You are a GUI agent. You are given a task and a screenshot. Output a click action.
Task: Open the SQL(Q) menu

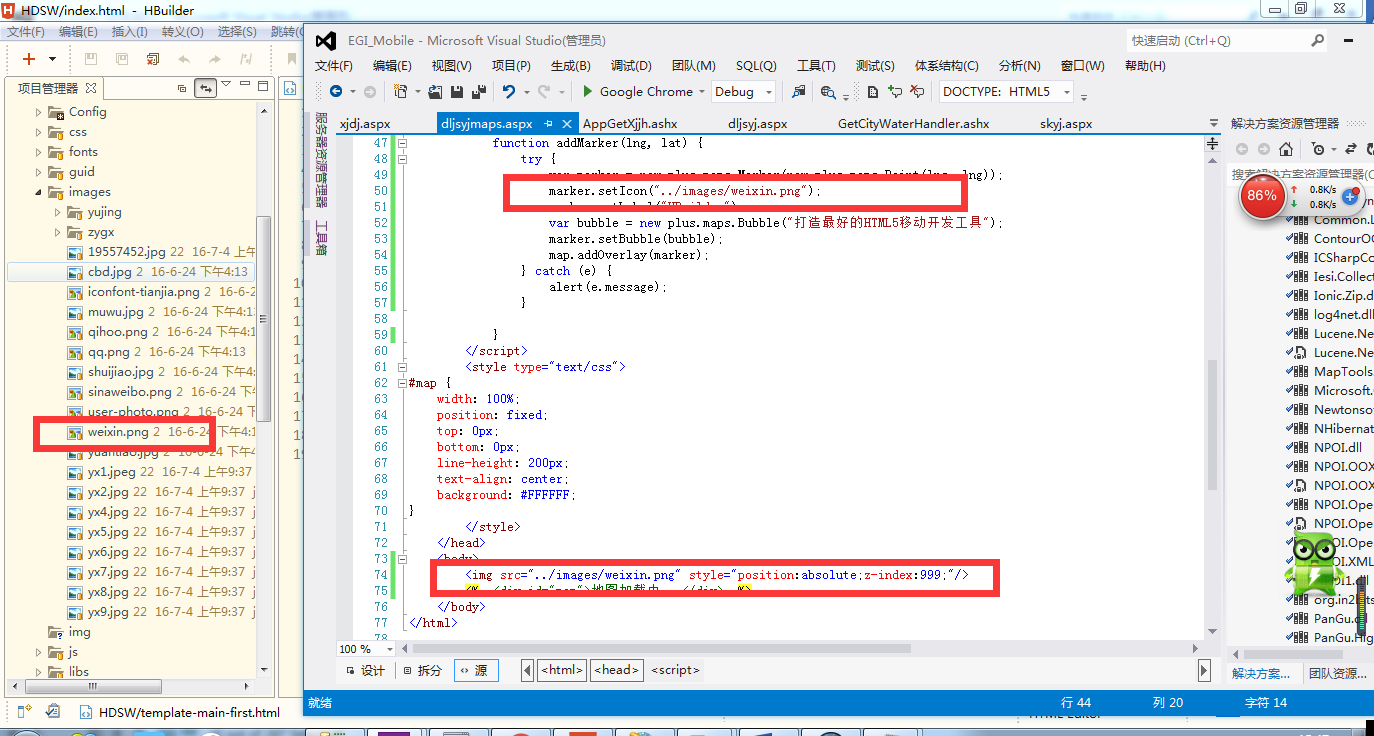(x=756, y=66)
